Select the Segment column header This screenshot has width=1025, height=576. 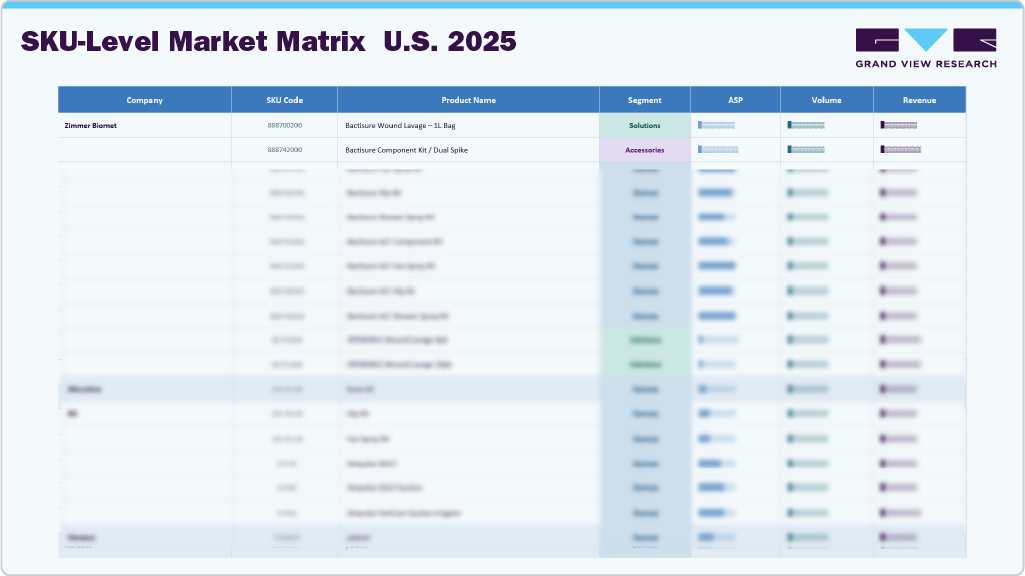645,100
